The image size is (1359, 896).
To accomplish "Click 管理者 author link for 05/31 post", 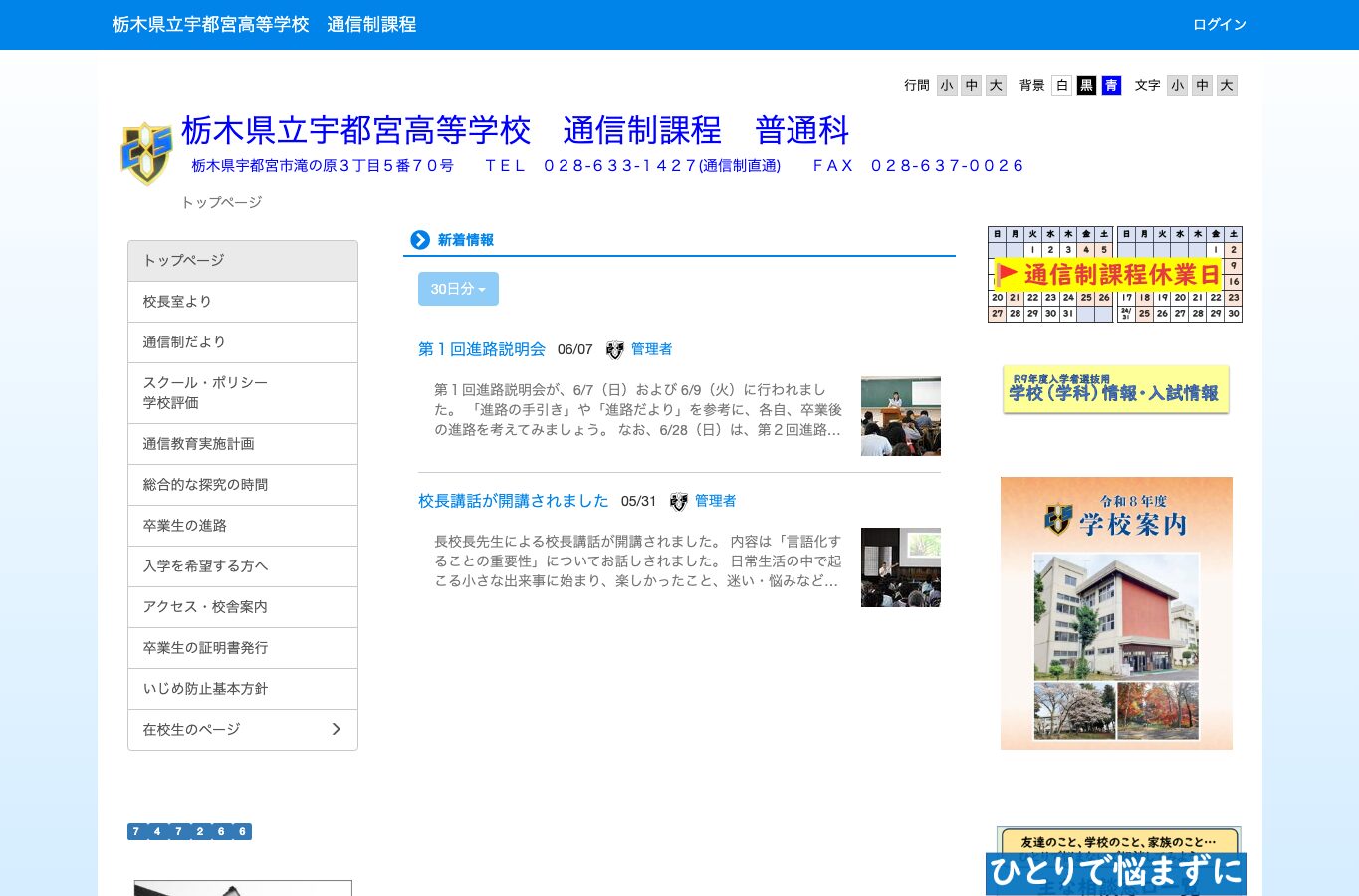I will pos(715,501).
